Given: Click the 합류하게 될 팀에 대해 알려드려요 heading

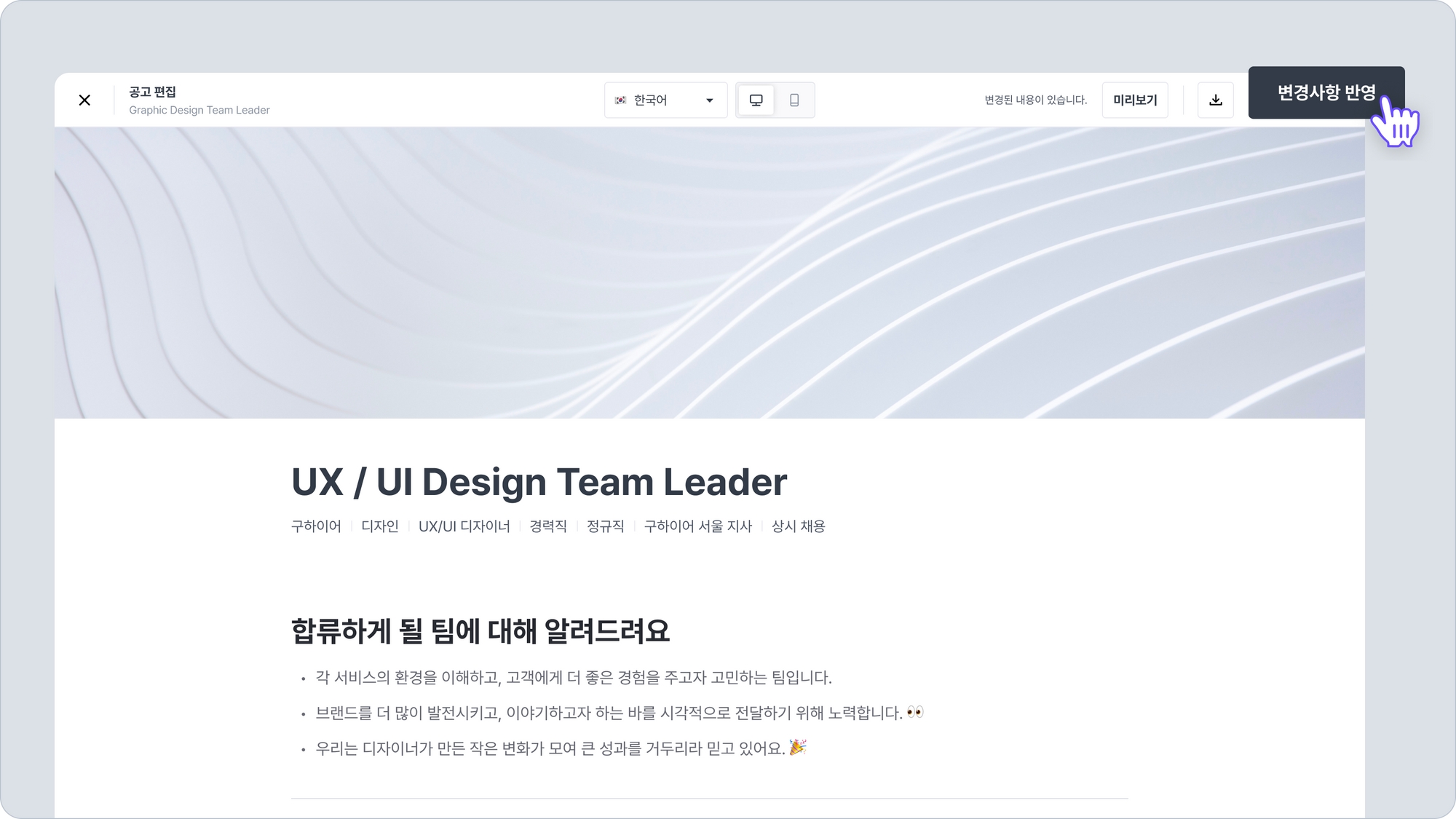Looking at the screenshot, I should point(480,631).
